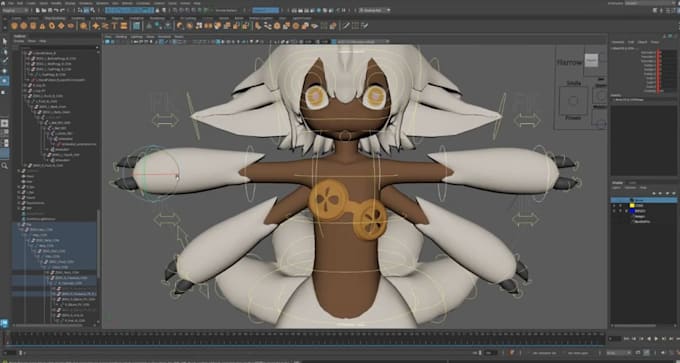This screenshot has width=680, height=363.
Task: Toggle display type box of blue-swatch layer
Action: (626, 211)
